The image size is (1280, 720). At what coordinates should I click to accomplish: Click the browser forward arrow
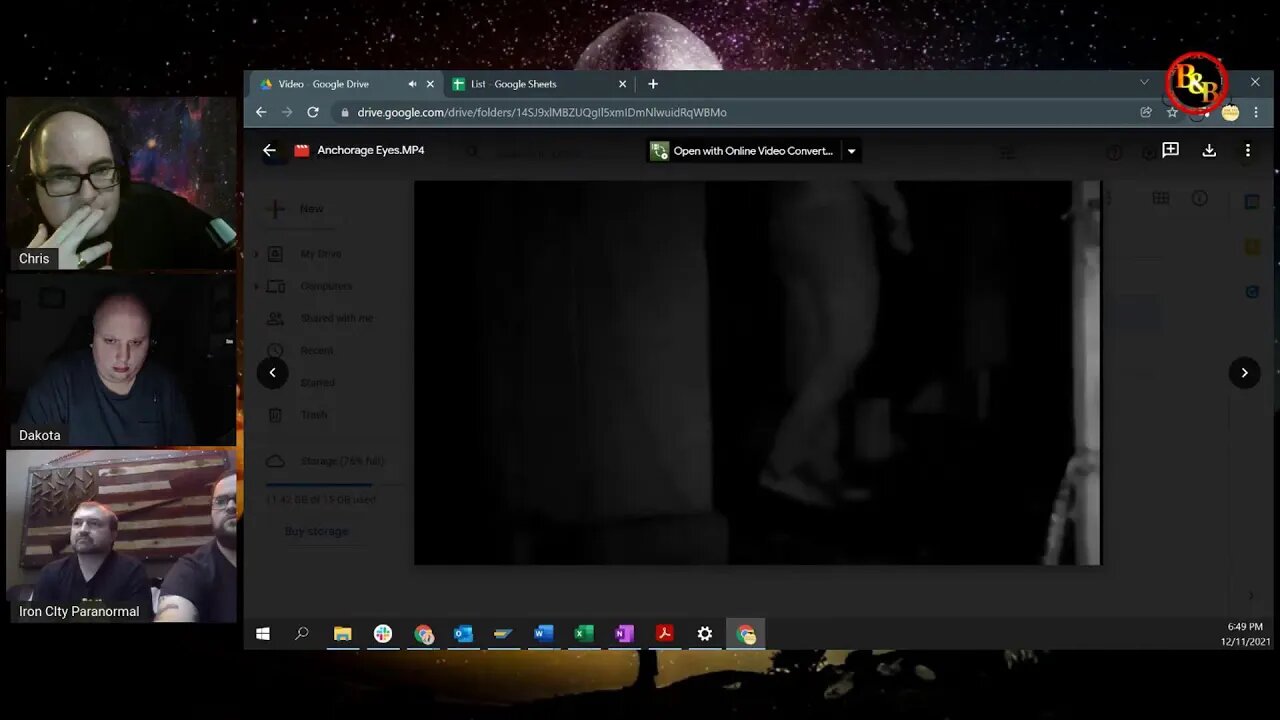[x=287, y=112]
